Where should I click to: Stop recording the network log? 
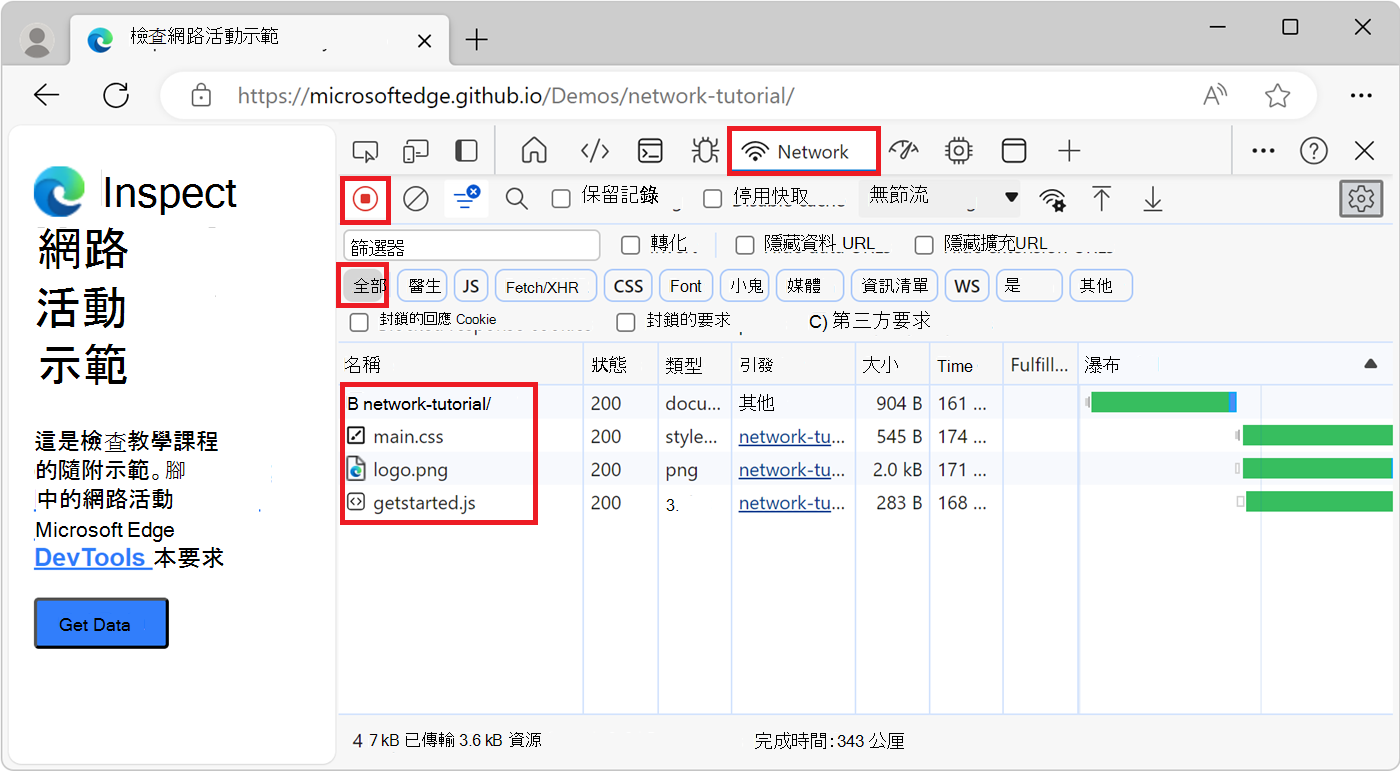364,198
